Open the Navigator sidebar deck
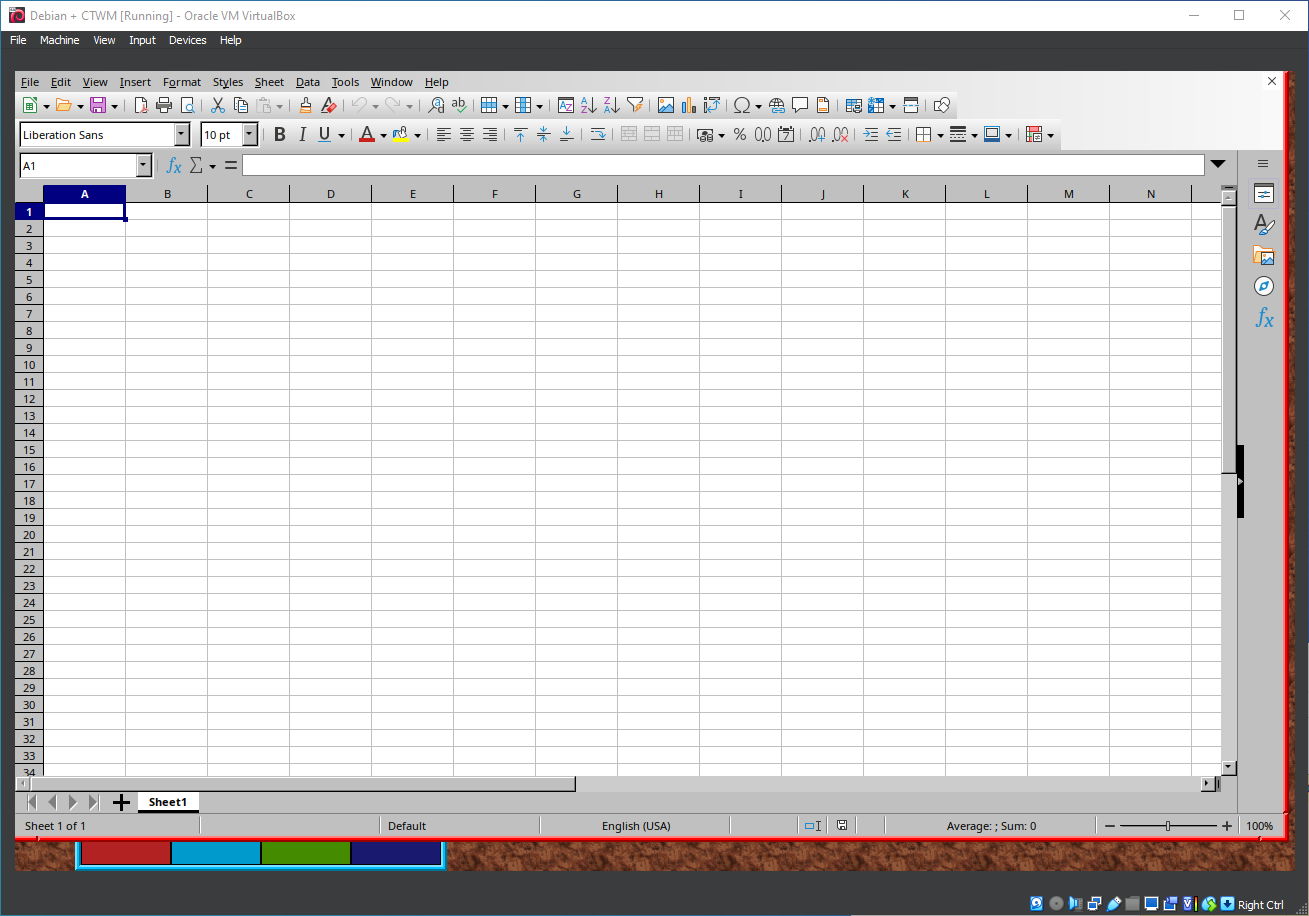 (x=1263, y=287)
